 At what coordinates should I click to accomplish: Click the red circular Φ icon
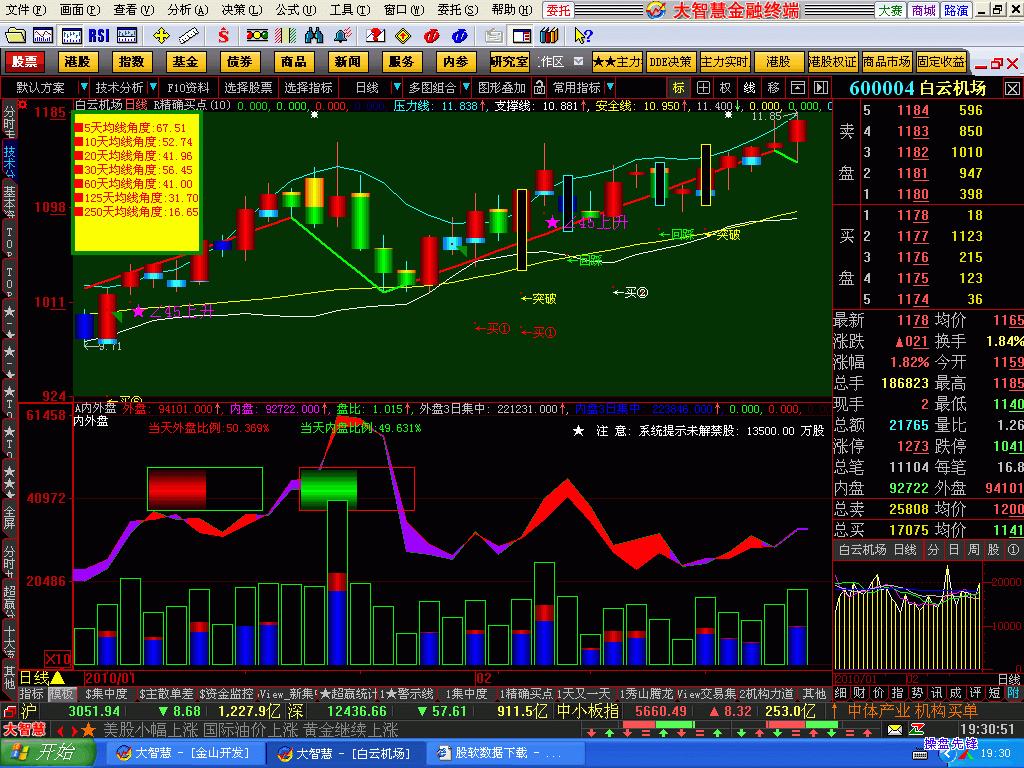(x=432, y=36)
